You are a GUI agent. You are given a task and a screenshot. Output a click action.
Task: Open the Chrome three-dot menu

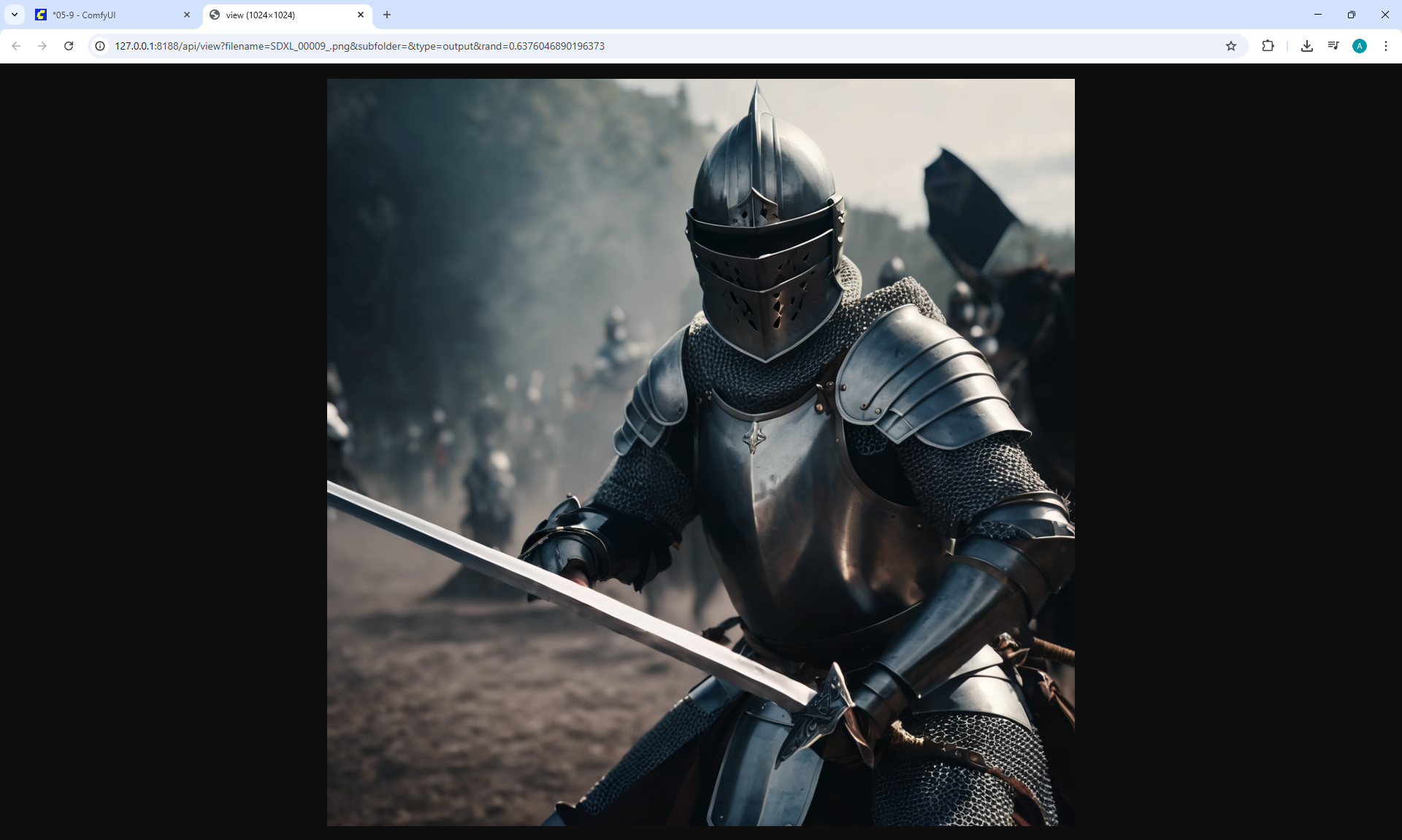[1386, 46]
